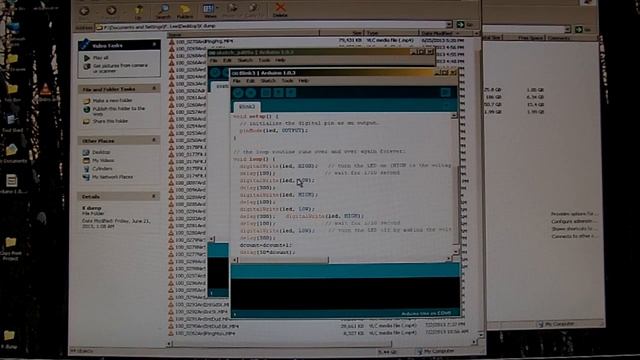Click the VLC cone desktop icon
This screenshot has width=640, height=360.
tap(45, 89)
